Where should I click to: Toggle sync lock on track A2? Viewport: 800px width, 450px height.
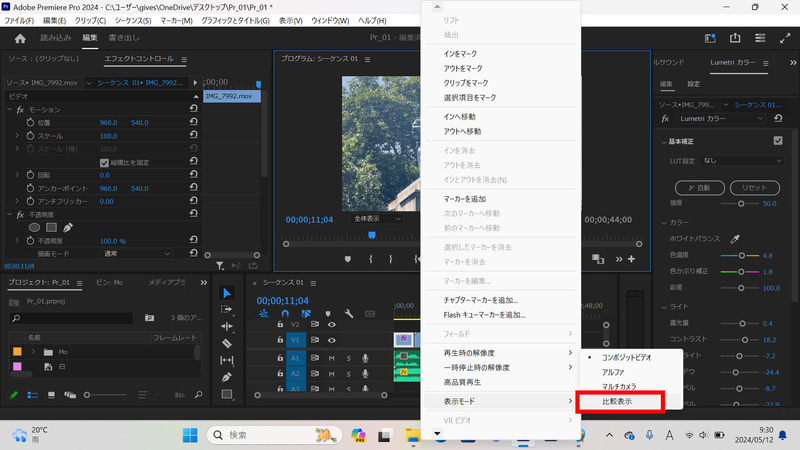click(315, 374)
